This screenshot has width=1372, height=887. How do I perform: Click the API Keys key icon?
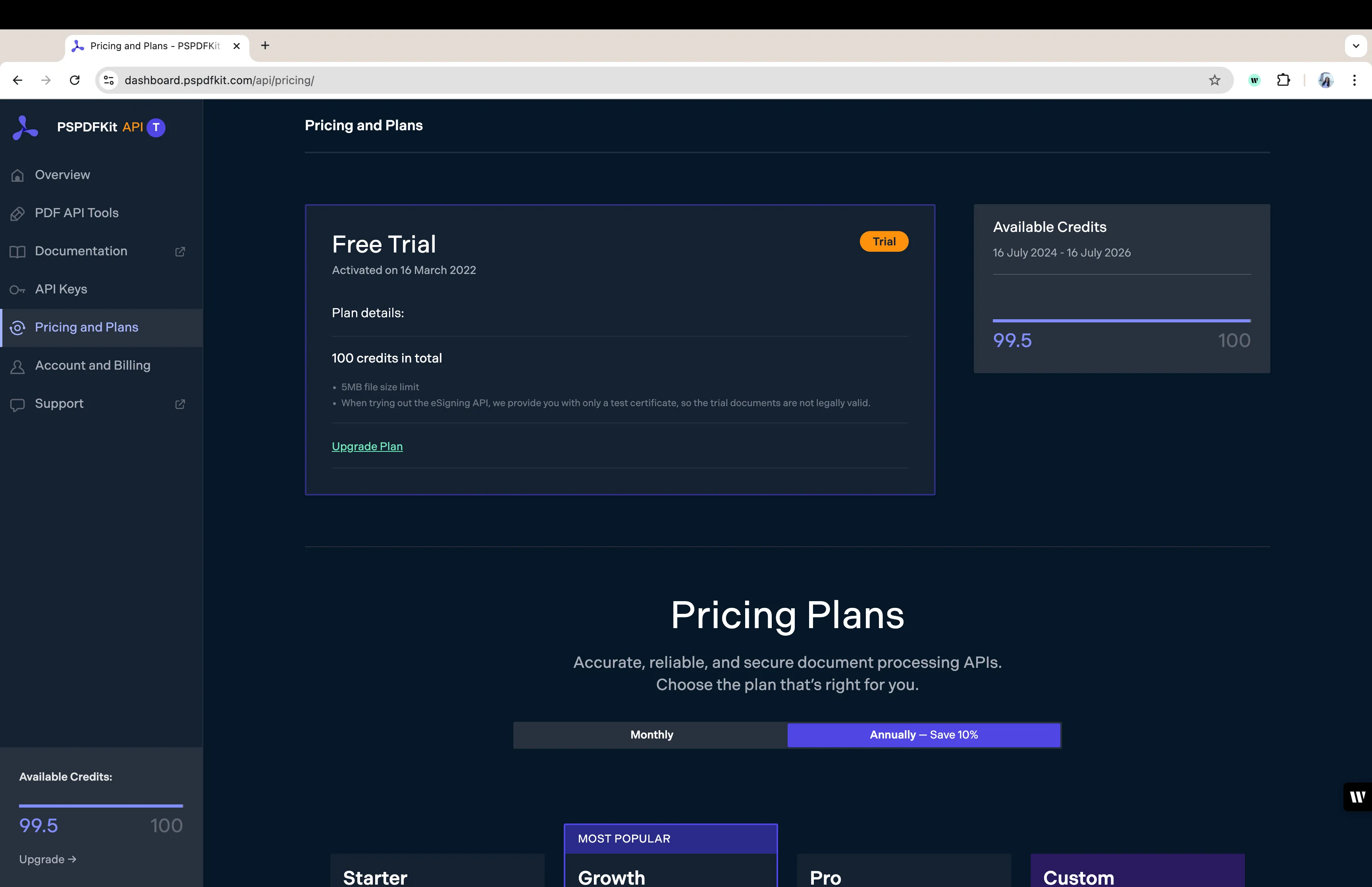(18, 290)
